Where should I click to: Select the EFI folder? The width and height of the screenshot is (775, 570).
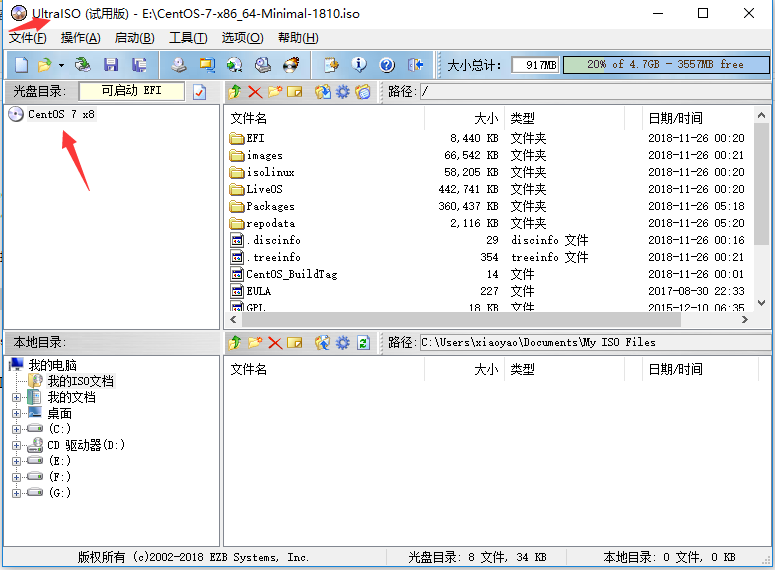coord(256,138)
